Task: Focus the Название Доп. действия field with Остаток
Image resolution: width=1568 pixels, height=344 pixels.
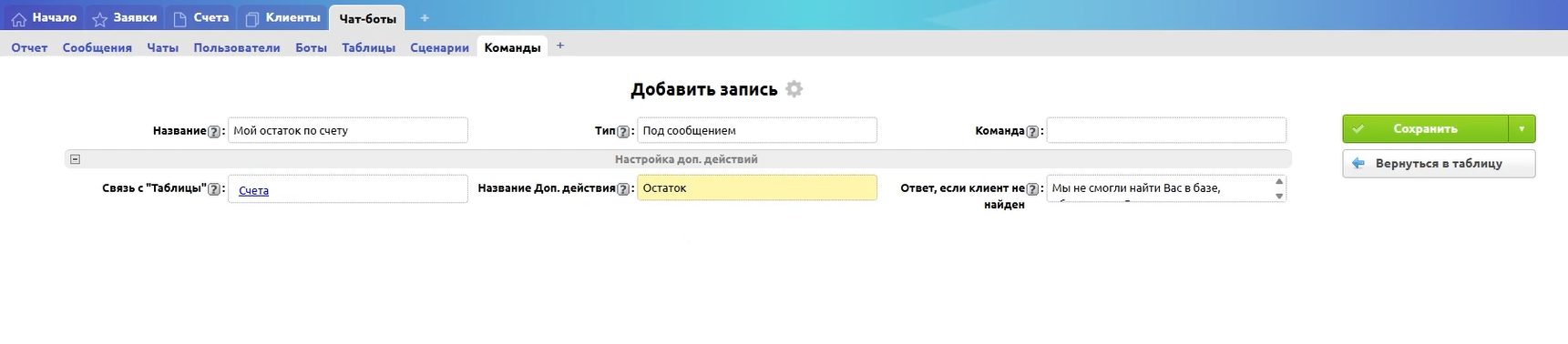Action: coord(757,187)
